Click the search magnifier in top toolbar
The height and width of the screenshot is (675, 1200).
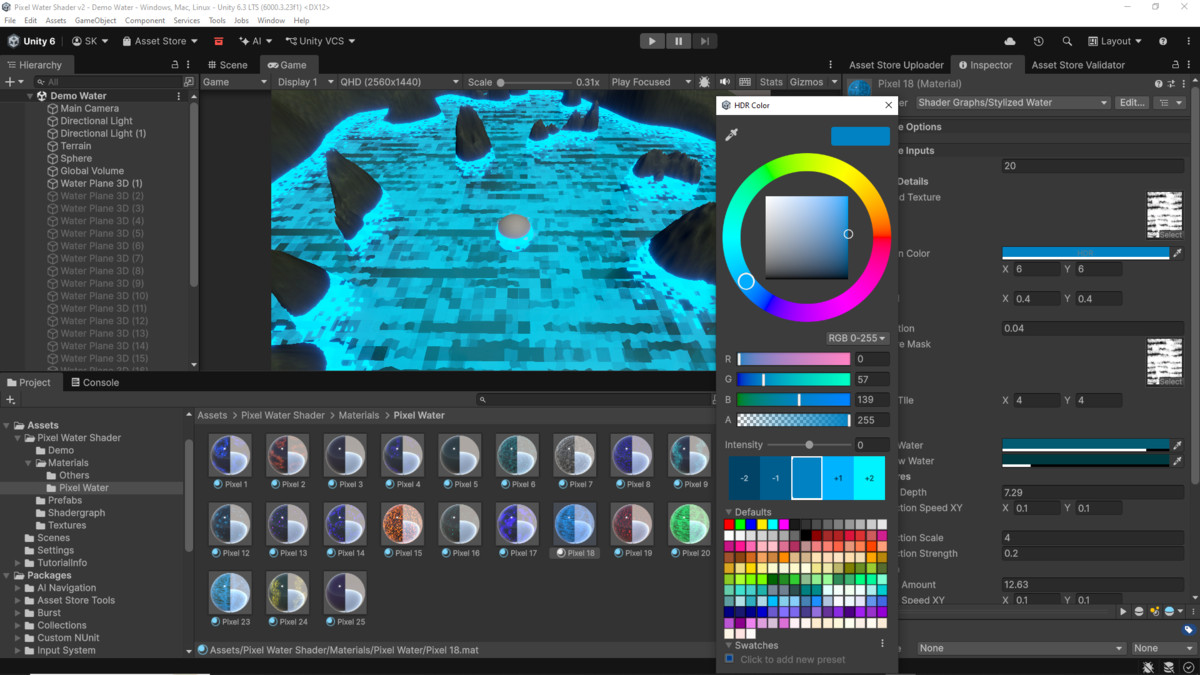1067,41
